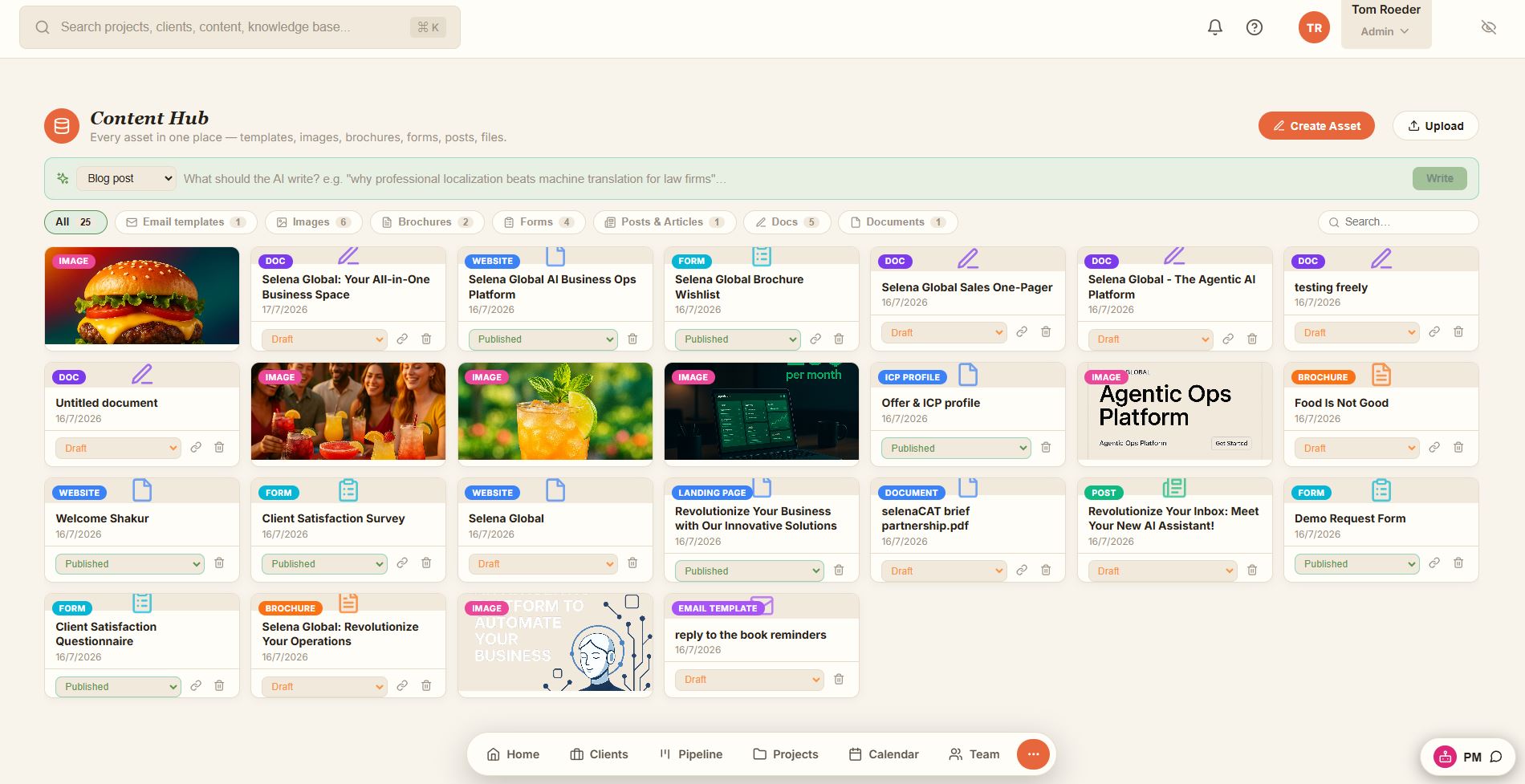Delete the Revolutionize Your Inbox post
This screenshot has width=1525, height=784.
pyautogui.click(x=1252, y=571)
